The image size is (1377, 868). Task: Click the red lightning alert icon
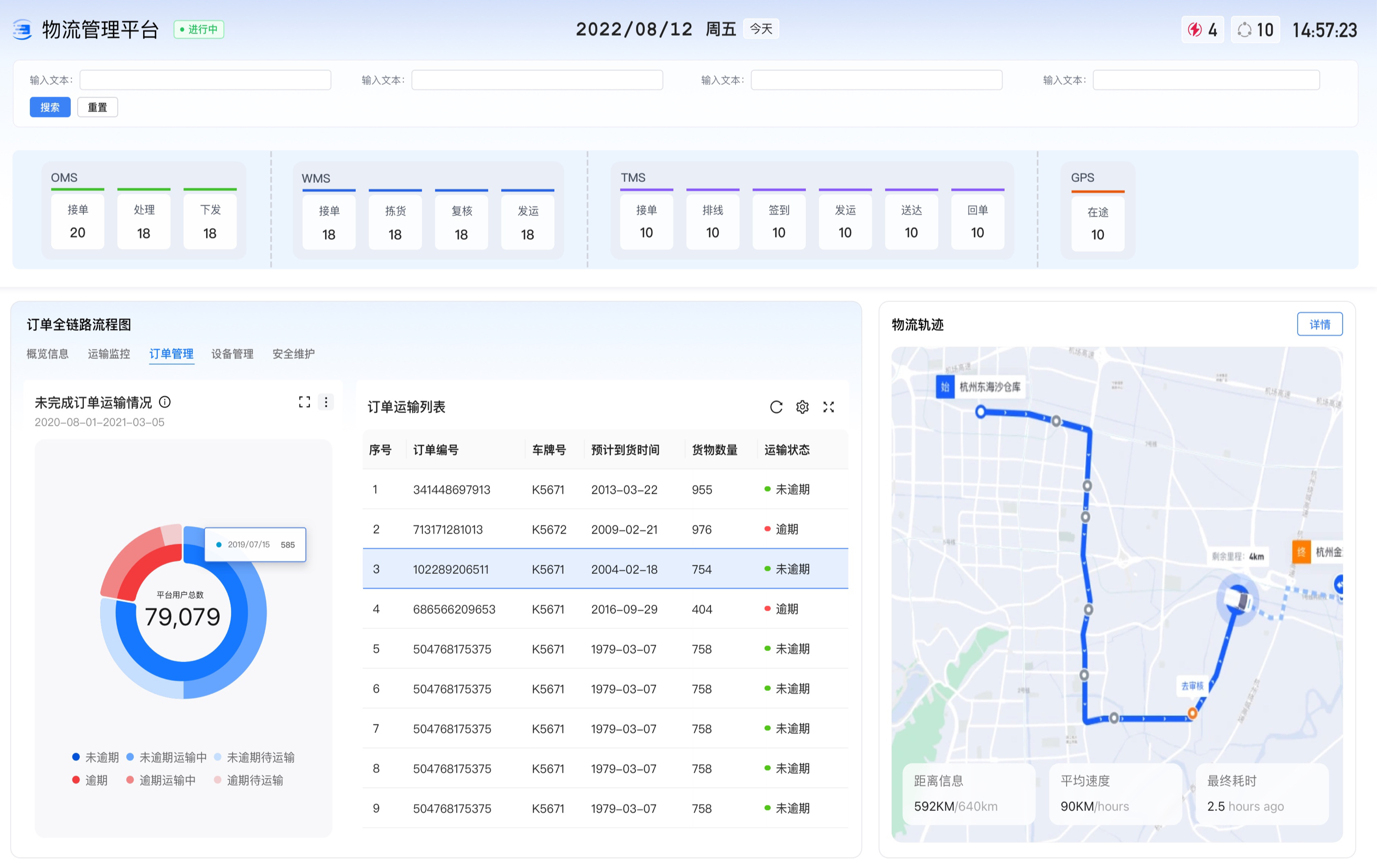tap(1195, 30)
